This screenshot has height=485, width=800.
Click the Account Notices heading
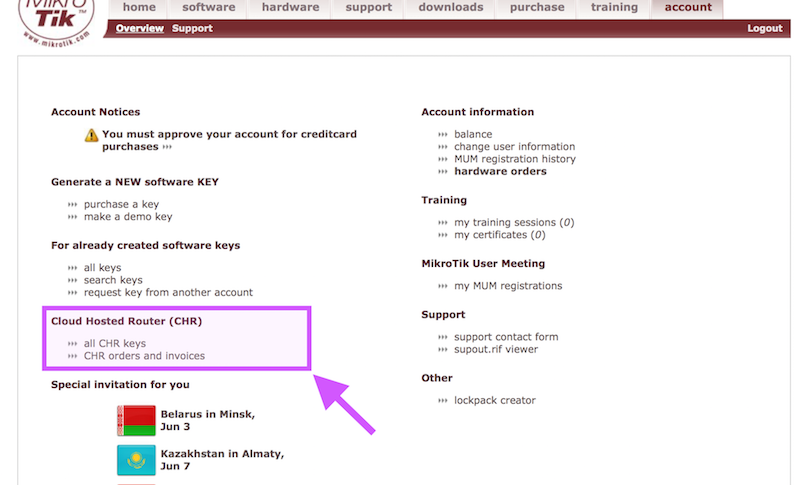[95, 112]
